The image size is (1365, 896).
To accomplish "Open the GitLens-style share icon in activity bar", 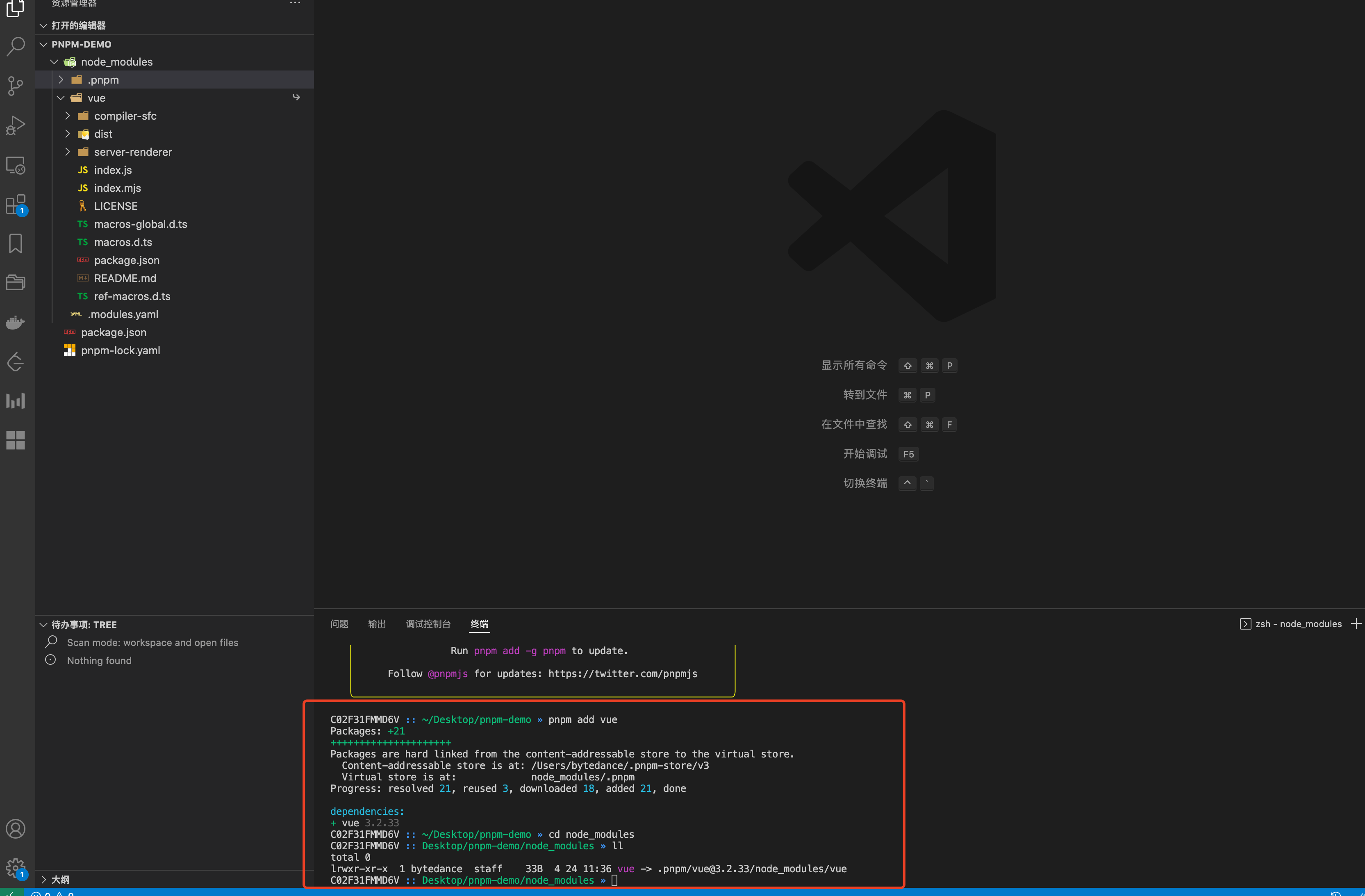I will 16,362.
